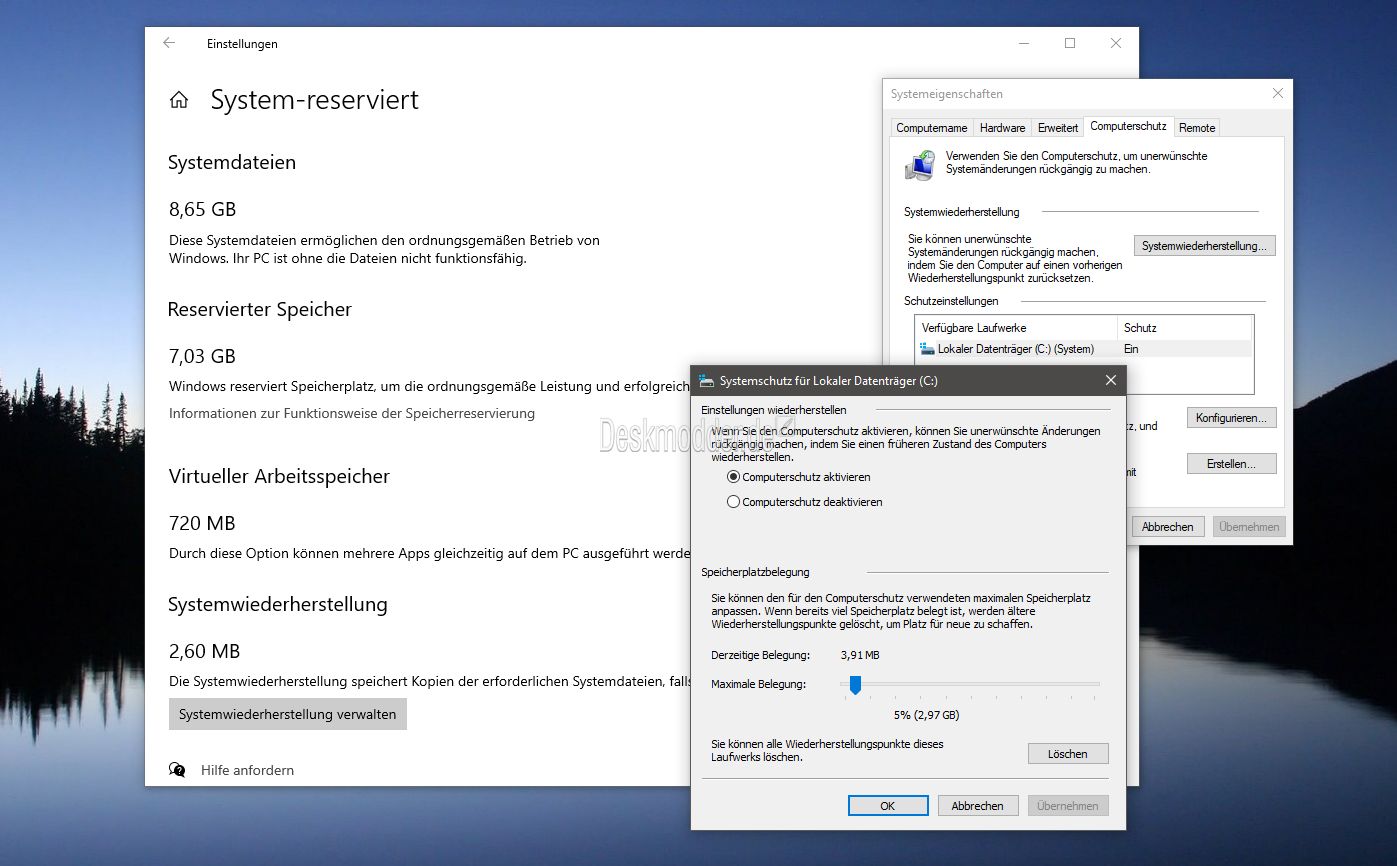Click the 7,03 GB Reservierter Speicher value
The image size is (1397, 866).
[x=203, y=356]
